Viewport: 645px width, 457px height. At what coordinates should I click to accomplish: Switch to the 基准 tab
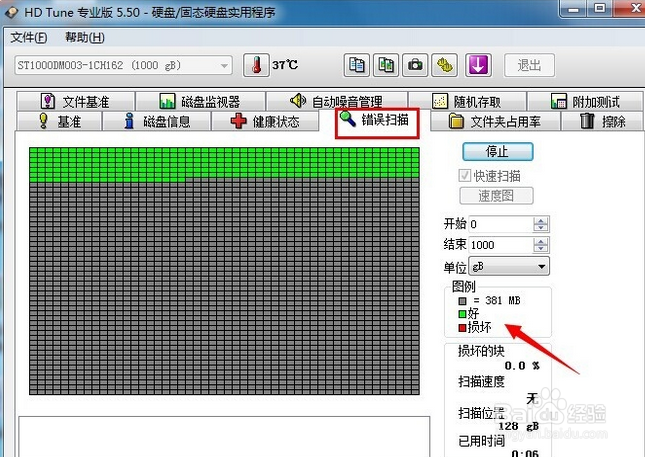click(60, 121)
